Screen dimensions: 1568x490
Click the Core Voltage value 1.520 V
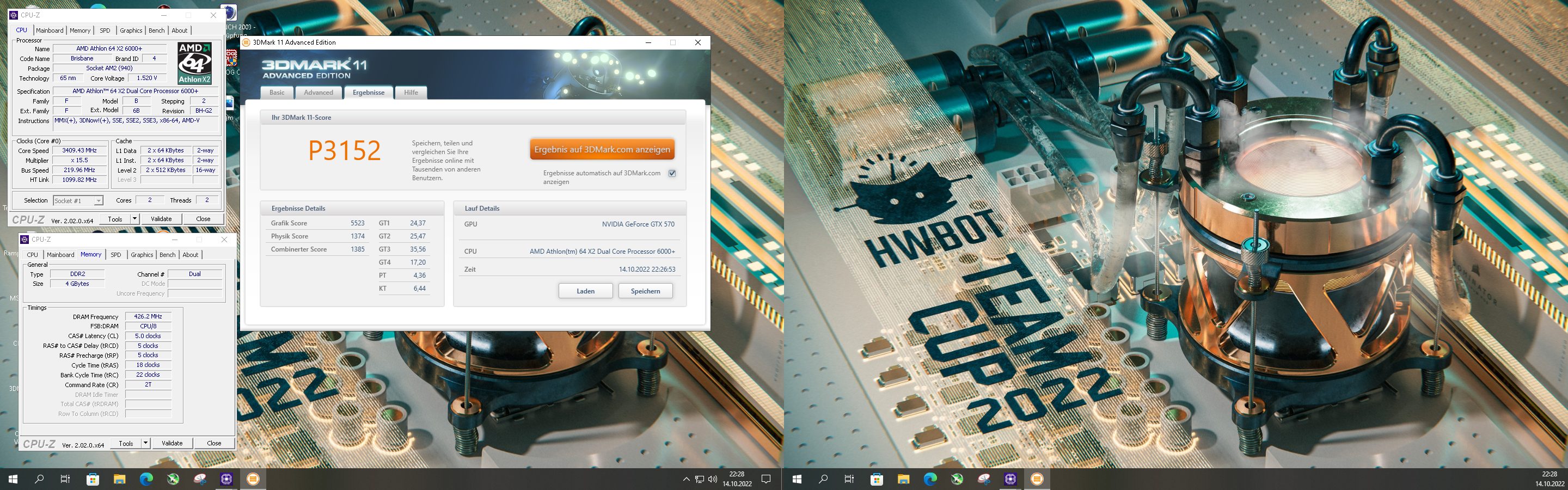146,78
